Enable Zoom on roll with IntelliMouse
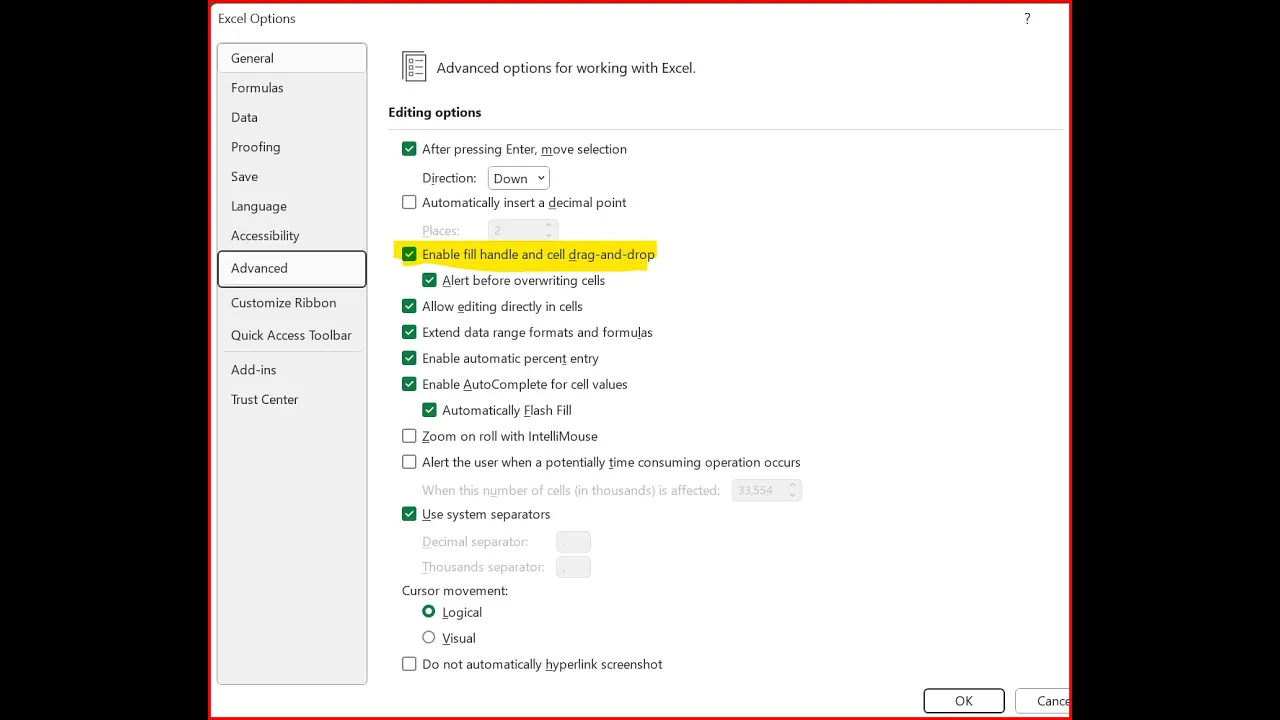1280x720 pixels. [x=409, y=436]
